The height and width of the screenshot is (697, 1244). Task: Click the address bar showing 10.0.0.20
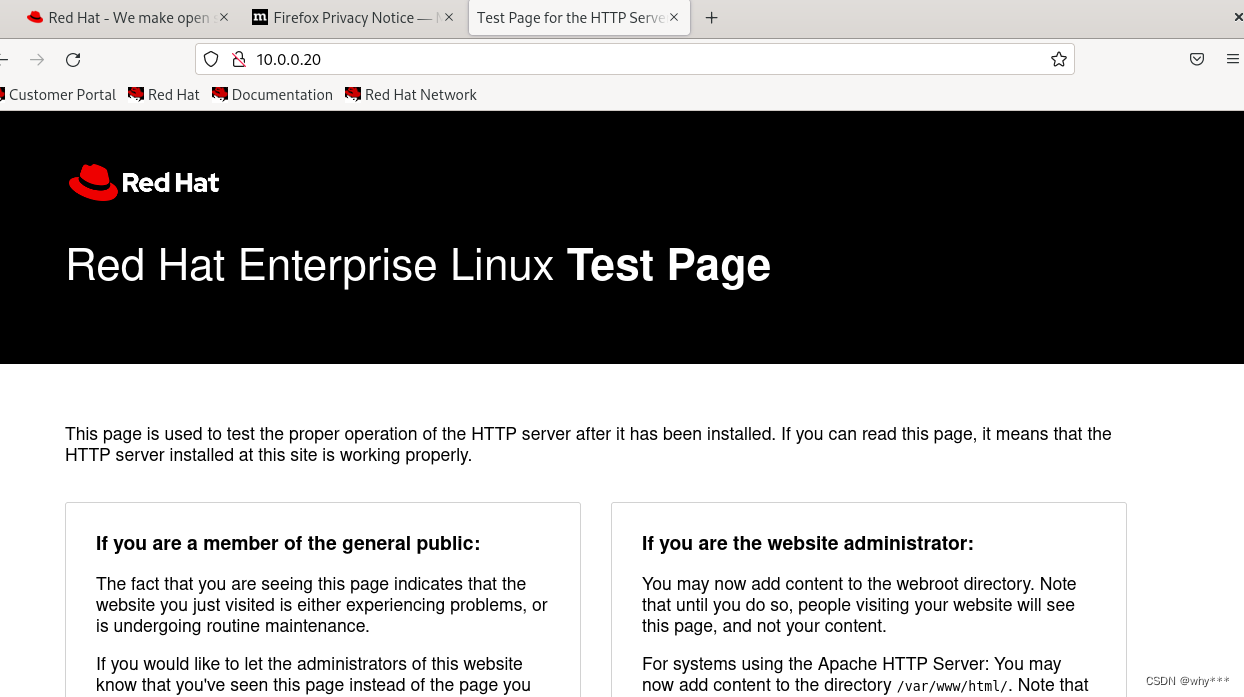635,59
